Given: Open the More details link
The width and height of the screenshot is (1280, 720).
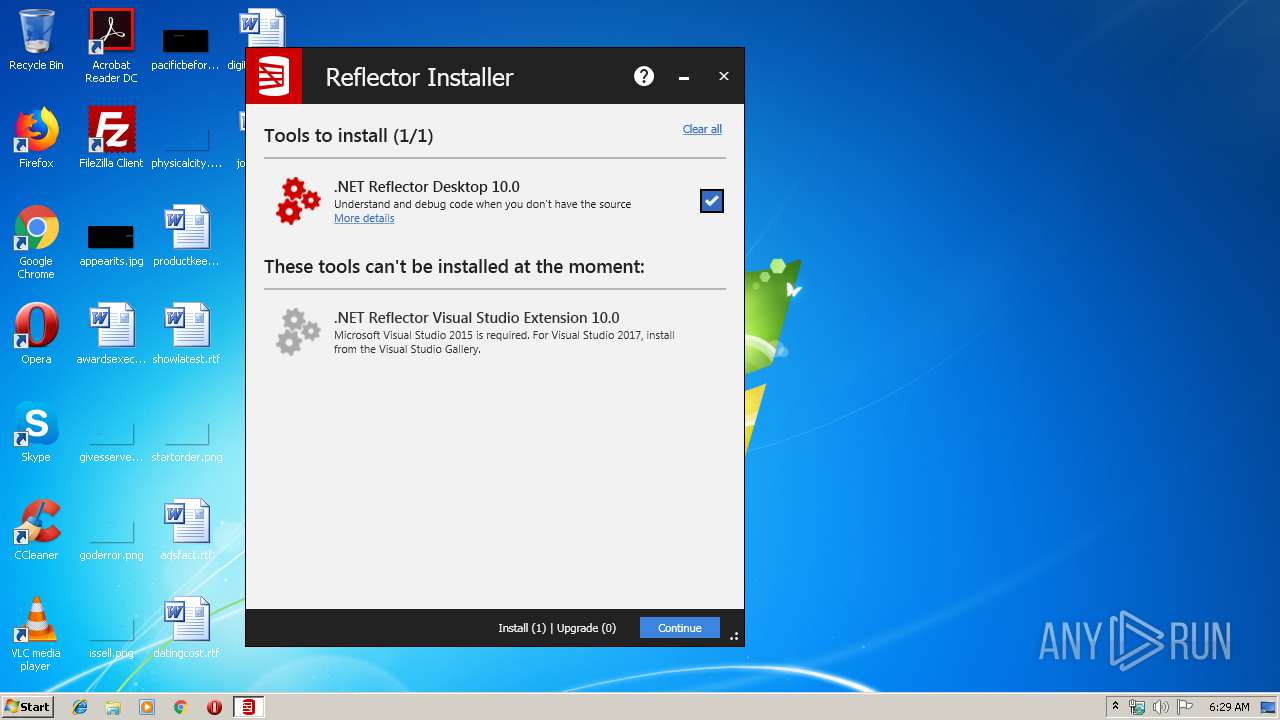Looking at the screenshot, I should tap(364, 218).
